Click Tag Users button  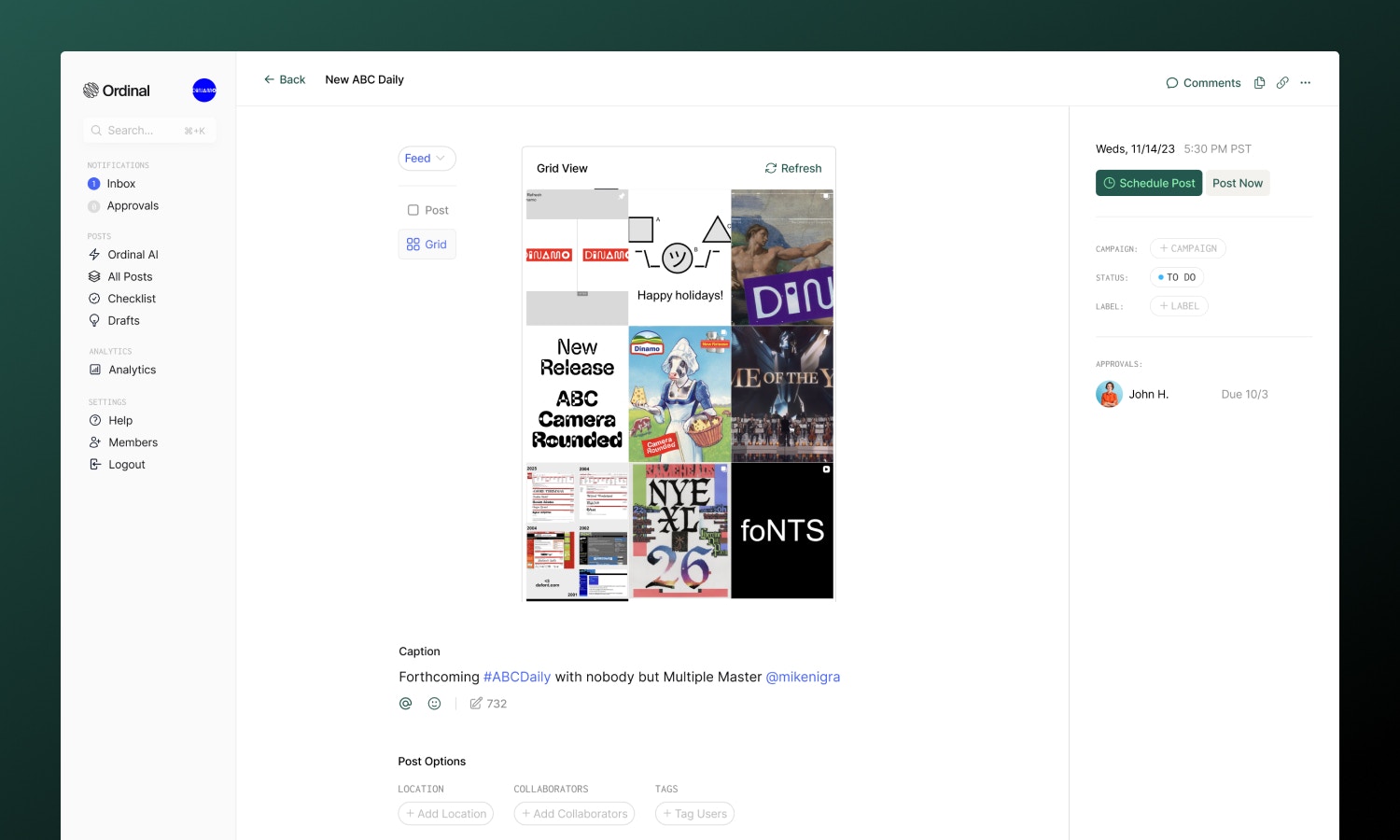pyautogui.click(x=694, y=814)
